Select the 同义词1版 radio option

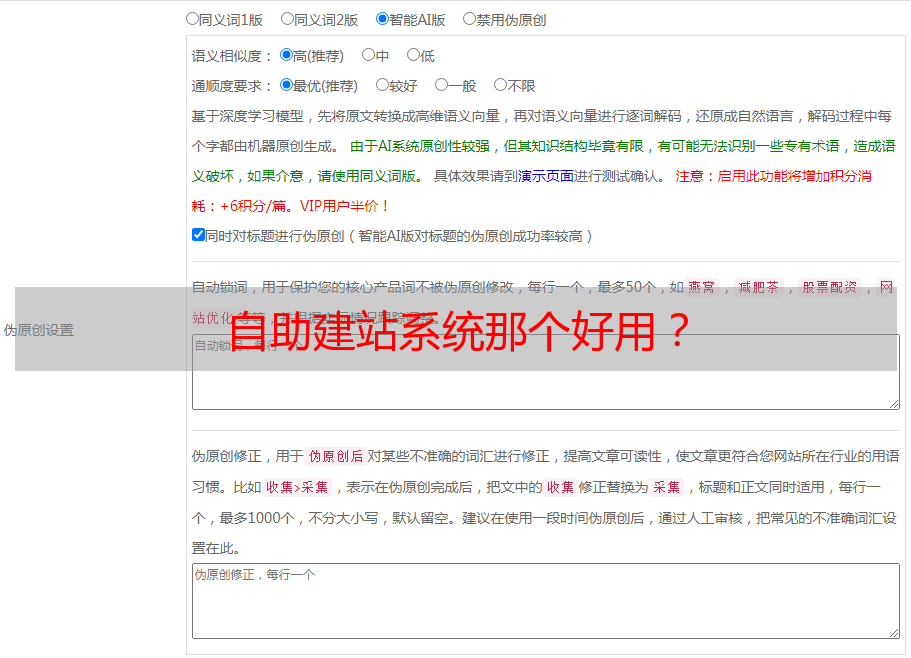pos(192,19)
